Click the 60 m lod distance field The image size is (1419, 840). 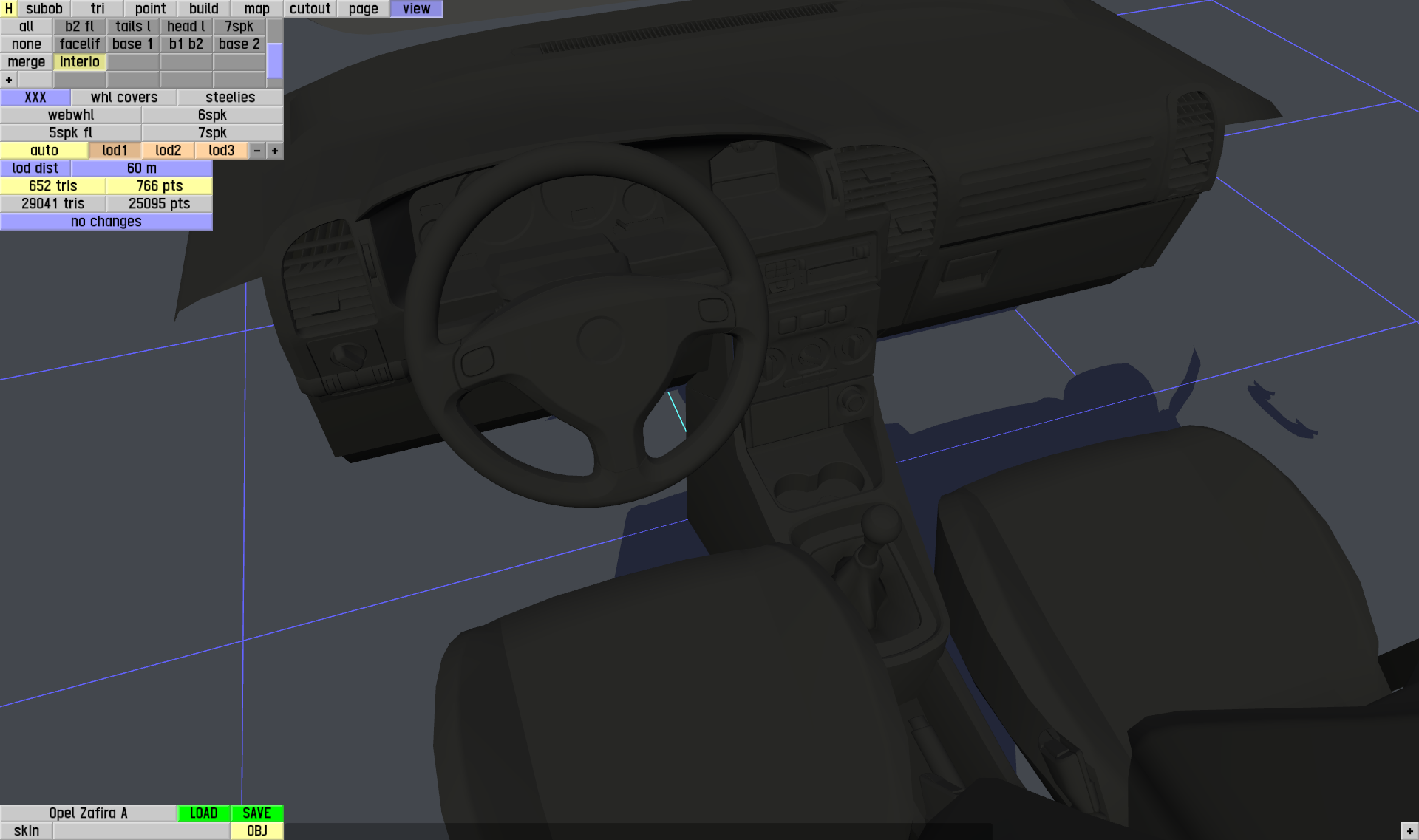click(142, 168)
